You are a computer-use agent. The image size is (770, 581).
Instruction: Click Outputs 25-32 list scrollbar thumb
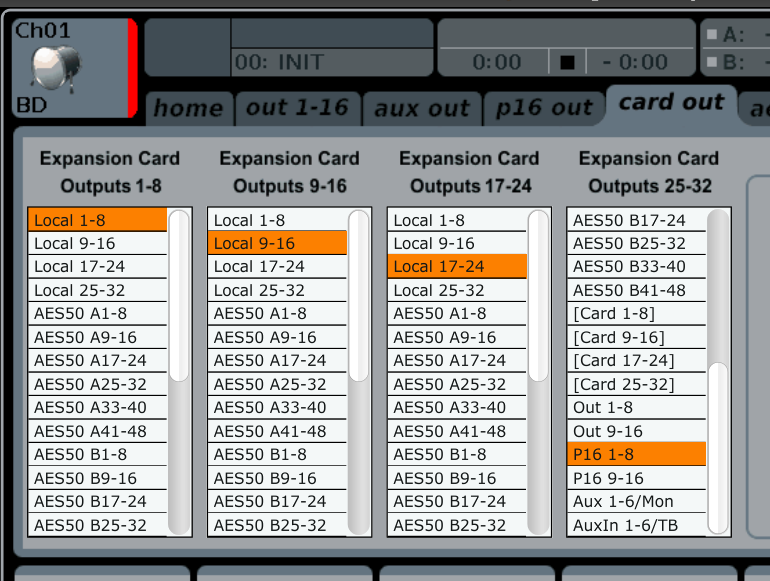click(x=718, y=448)
